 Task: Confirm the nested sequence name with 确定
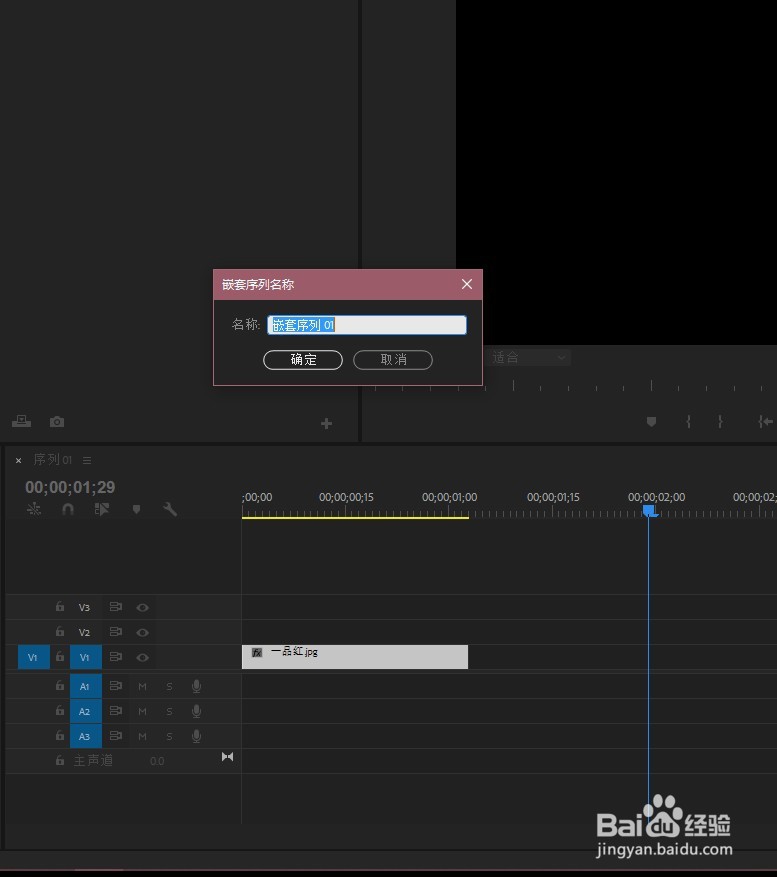coord(303,360)
